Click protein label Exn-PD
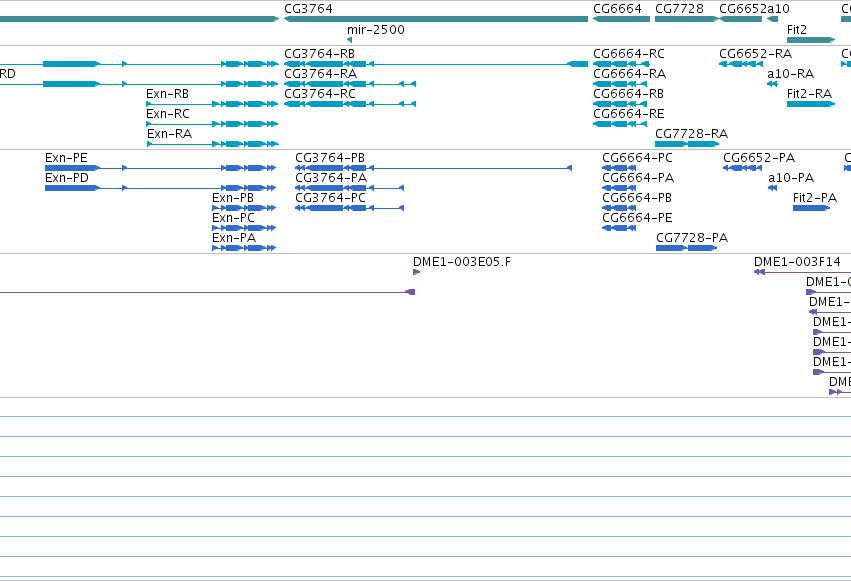 coord(67,178)
